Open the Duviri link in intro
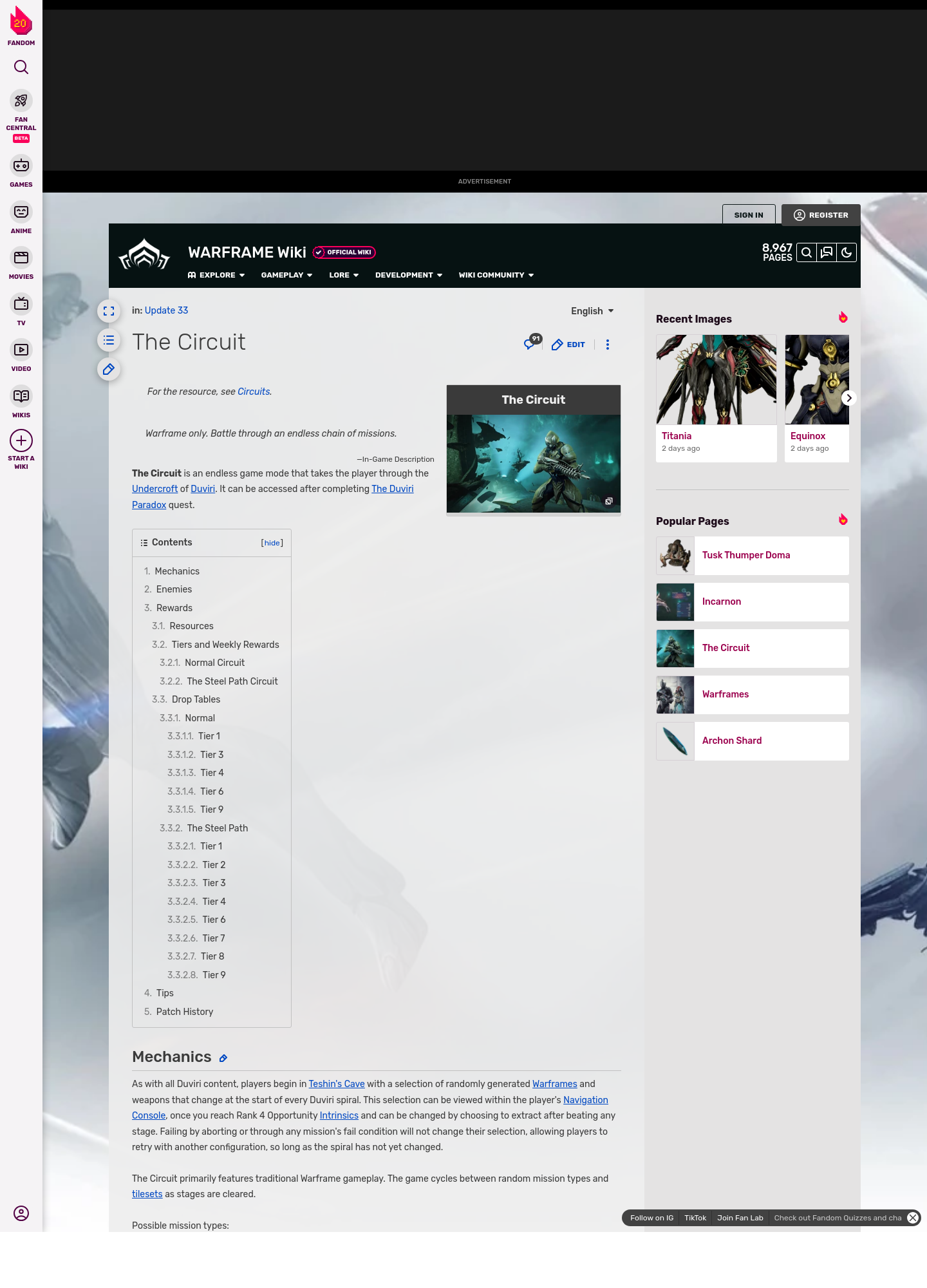Viewport: 927px width, 1288px height. click(203, 489)
